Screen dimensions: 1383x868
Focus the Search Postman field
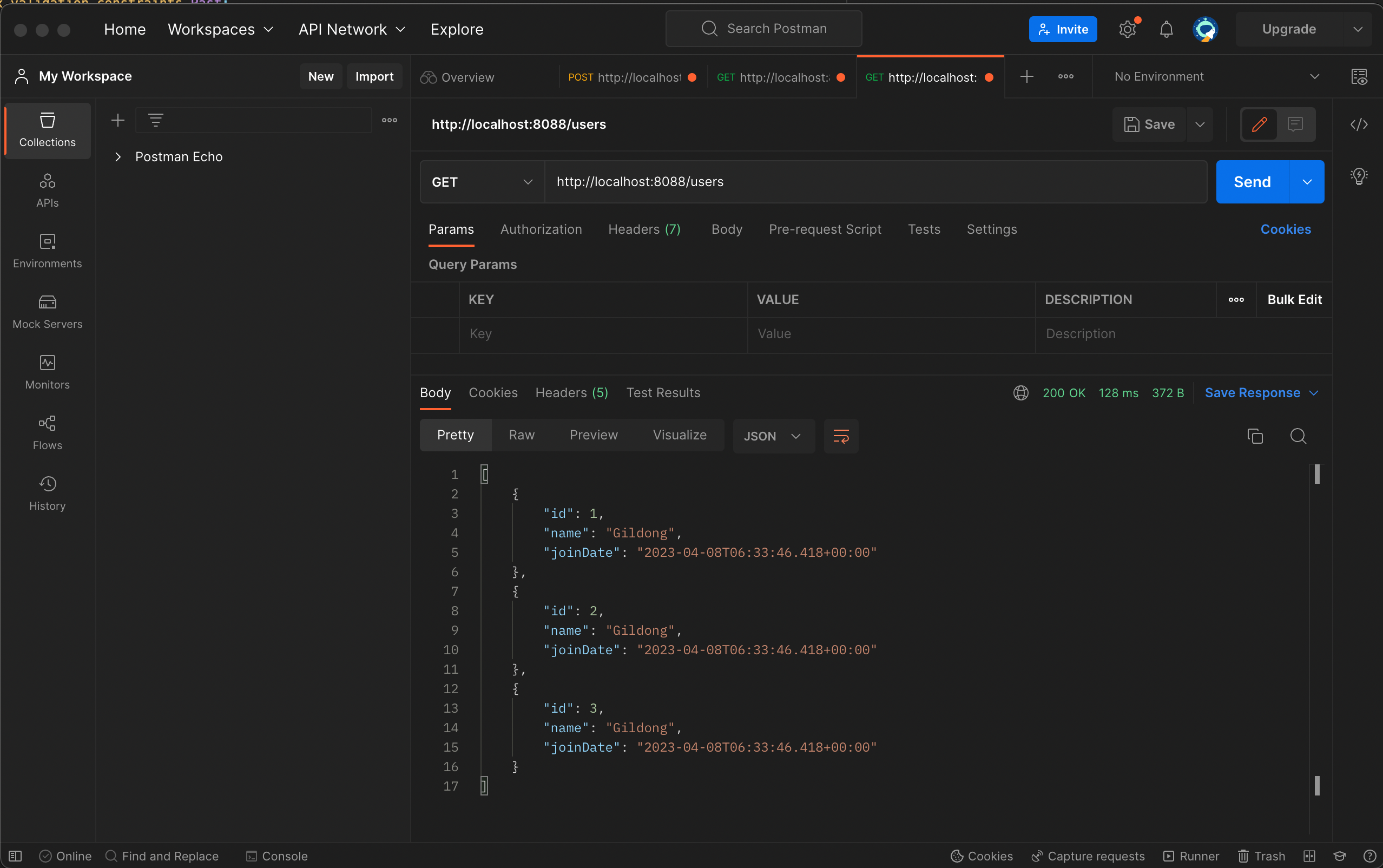764,29
